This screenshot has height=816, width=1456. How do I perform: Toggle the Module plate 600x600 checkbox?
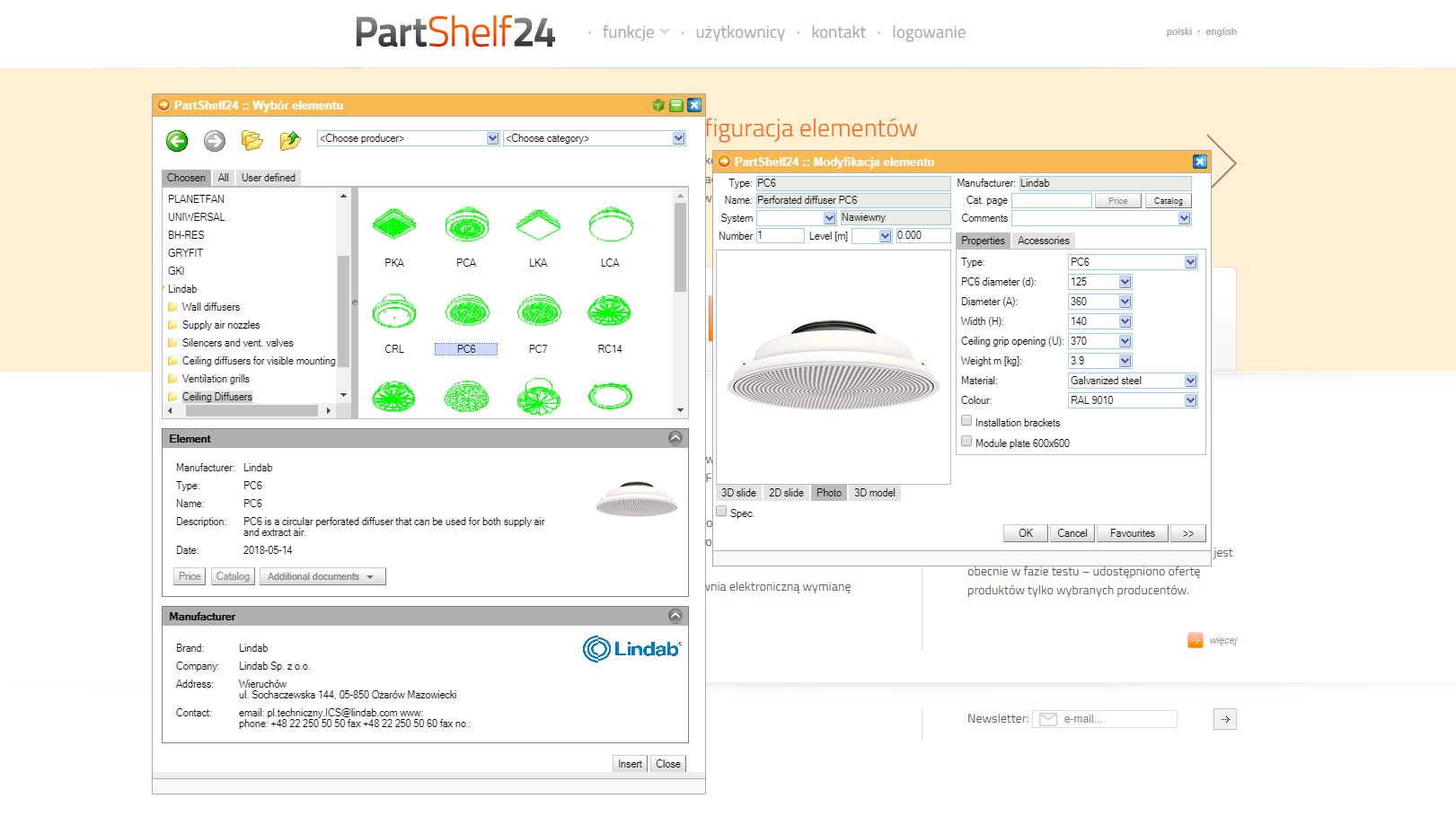click(x=966, y=442)
